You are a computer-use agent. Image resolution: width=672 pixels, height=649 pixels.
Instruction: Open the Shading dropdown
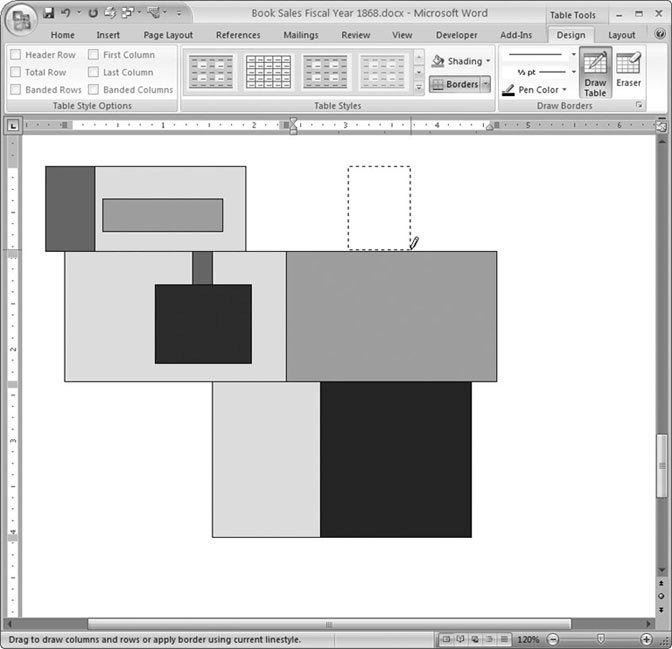(461, 61)
